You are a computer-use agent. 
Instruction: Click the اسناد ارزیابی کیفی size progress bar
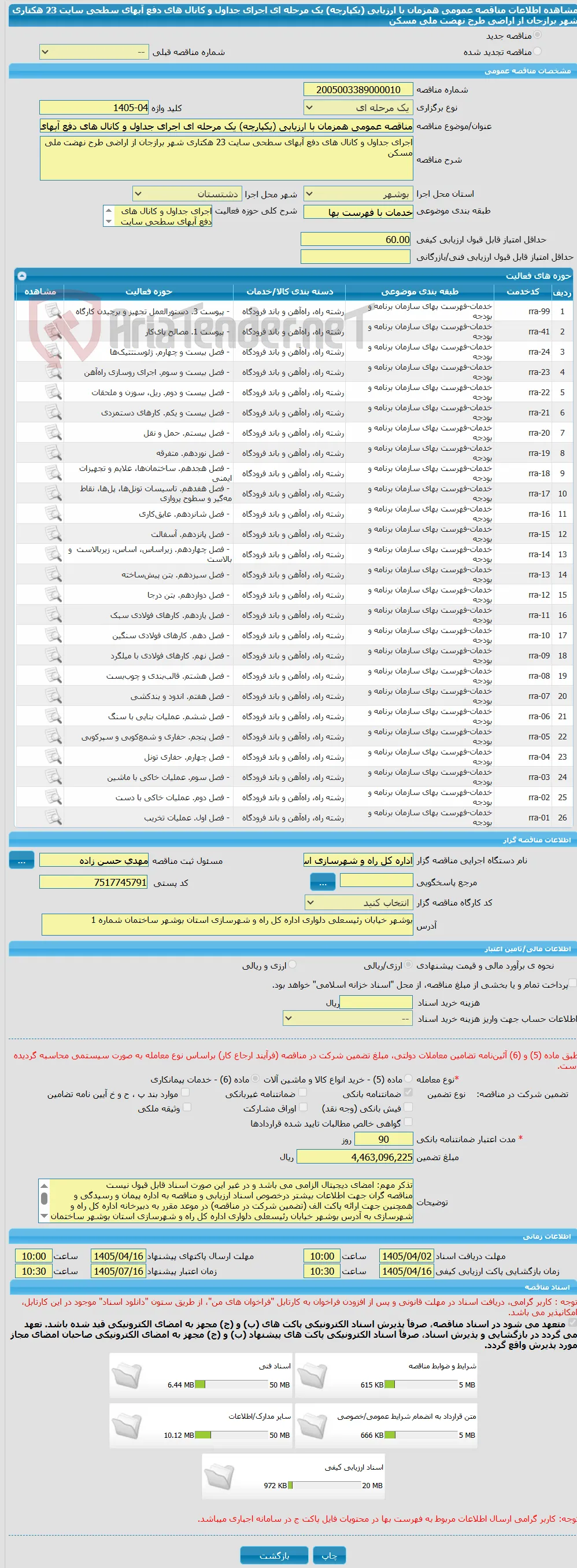(x=324, y=1485)
